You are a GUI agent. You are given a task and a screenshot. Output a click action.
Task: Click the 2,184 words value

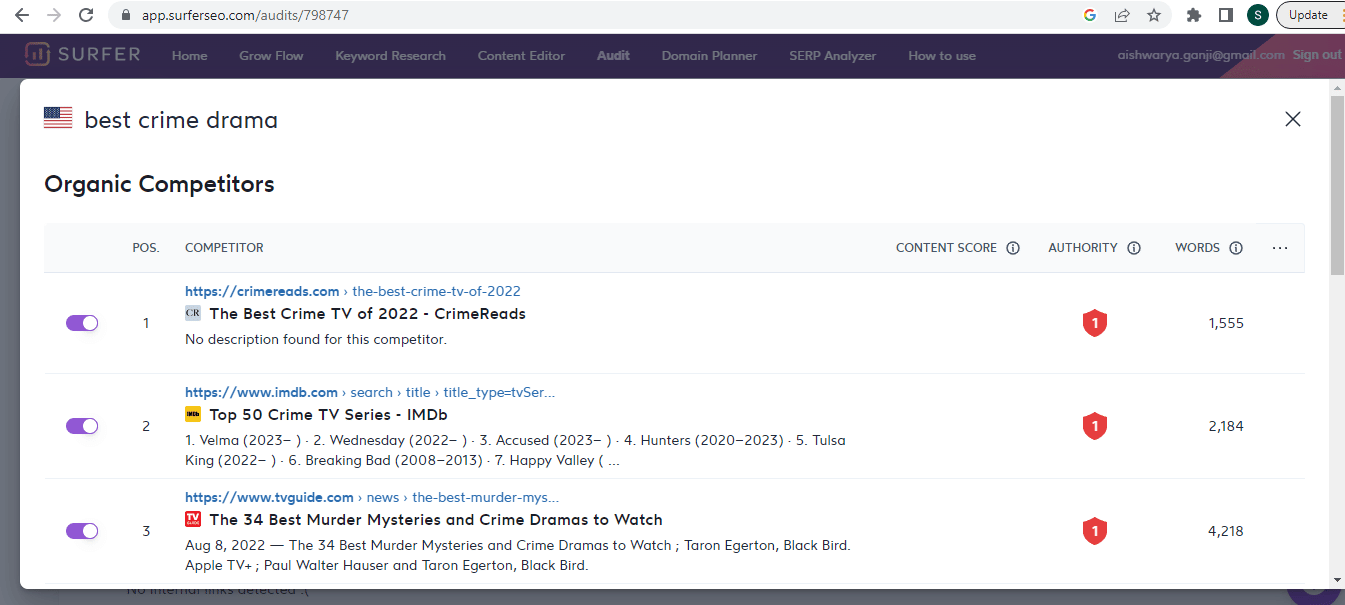pos(1226,426)
